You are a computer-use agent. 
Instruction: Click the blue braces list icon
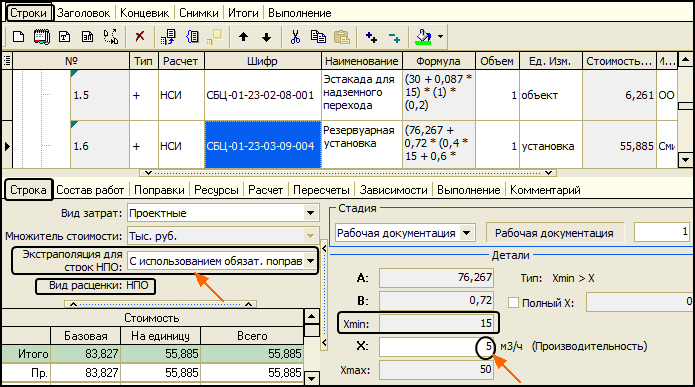tap(192, 37)
